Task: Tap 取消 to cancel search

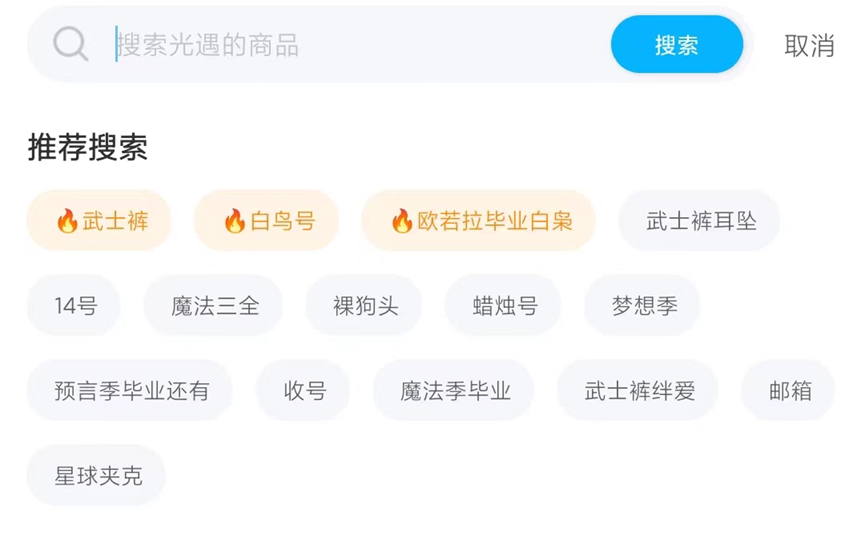Action: point(809,45)
